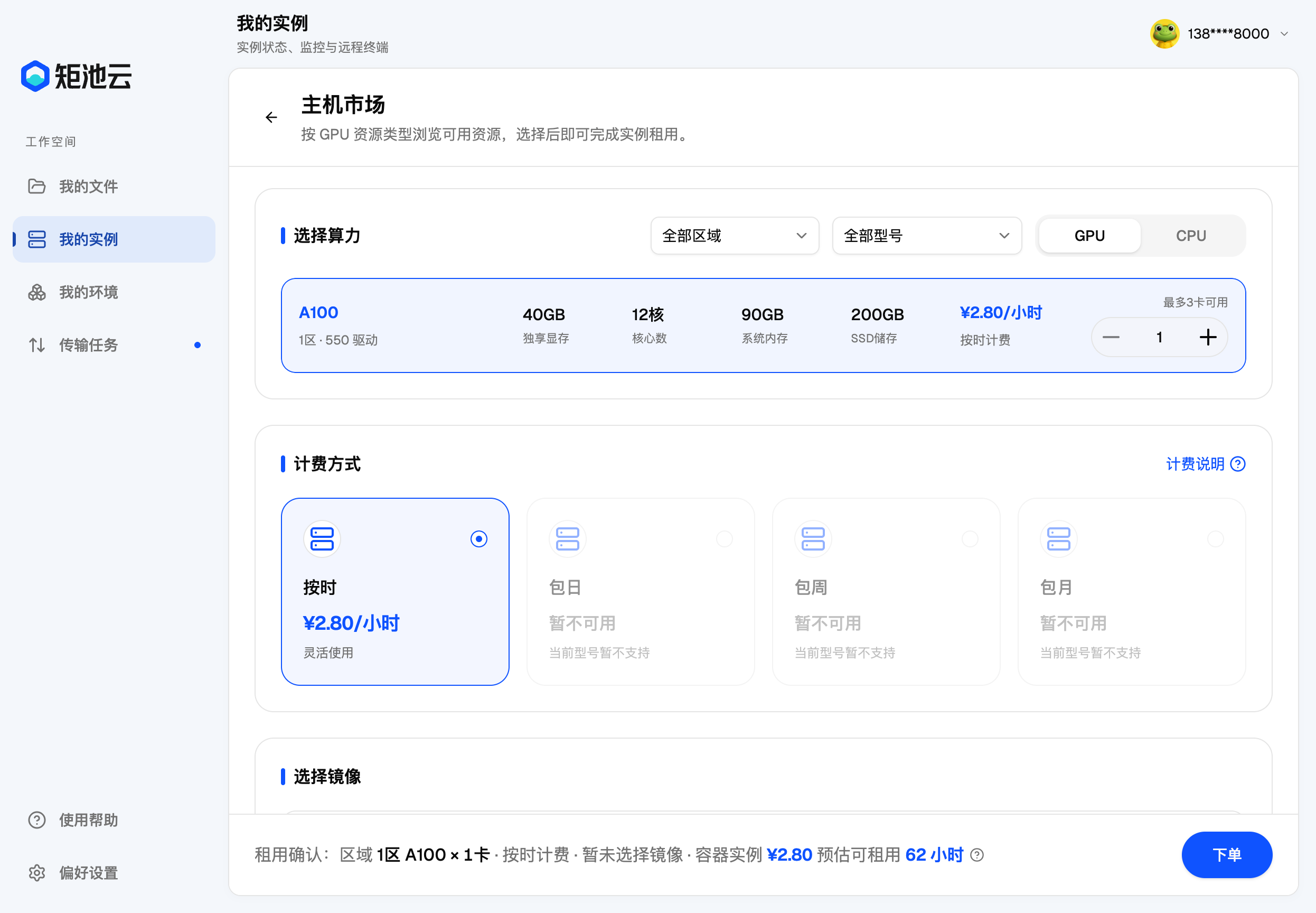
Task: Switch to the CPU toggle
Action: tap(1191, 236)
